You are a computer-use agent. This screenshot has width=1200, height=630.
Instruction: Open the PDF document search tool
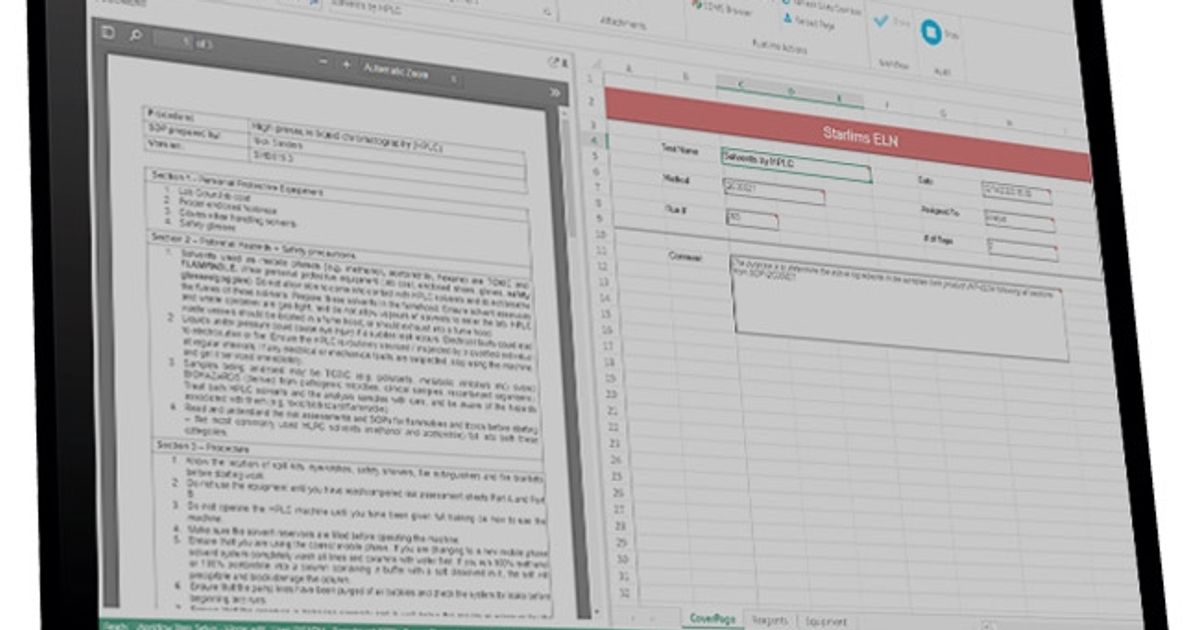[137, 33]
